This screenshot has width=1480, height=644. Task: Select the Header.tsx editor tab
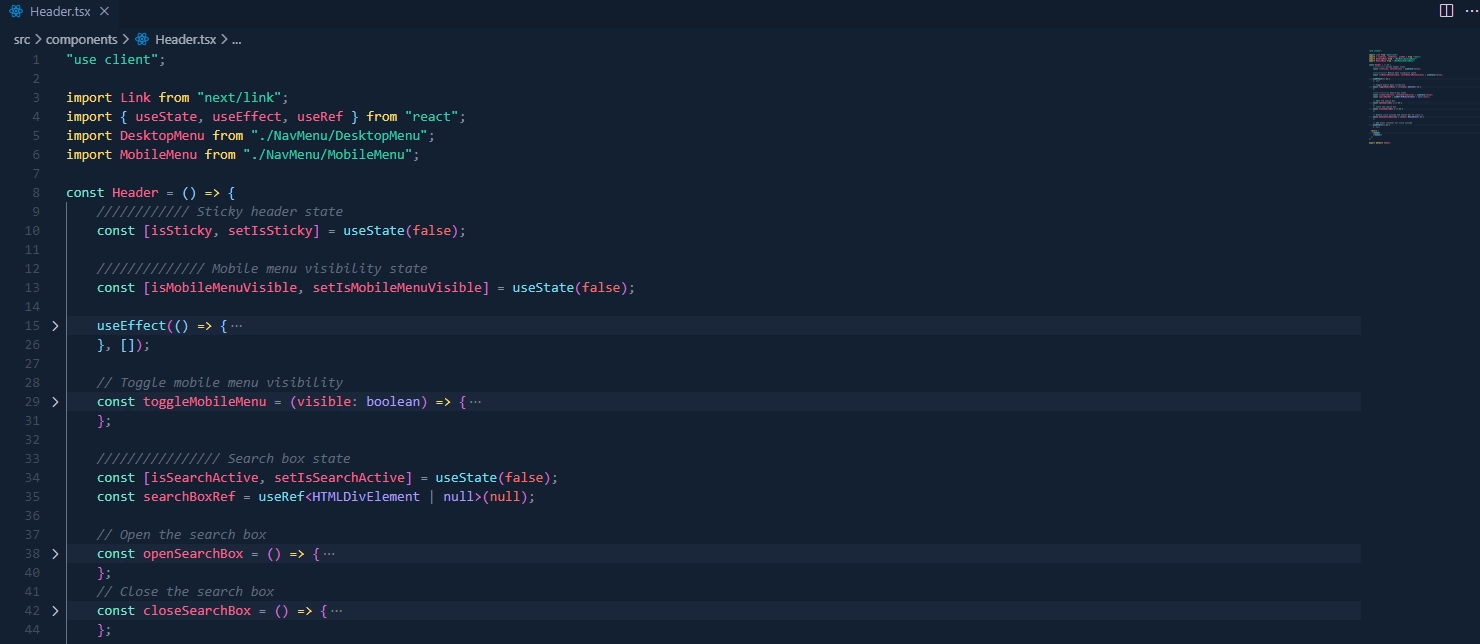coord(61,11)
